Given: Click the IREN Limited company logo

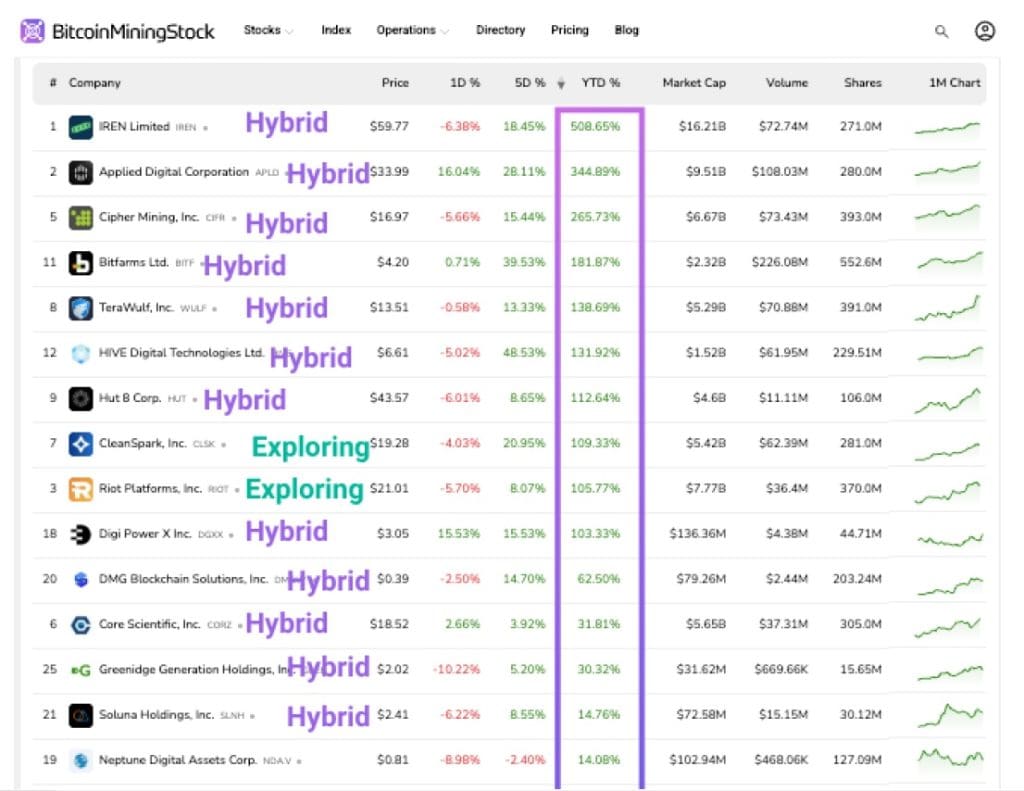Looking at the screenshot, I should (x=81, y=127).
